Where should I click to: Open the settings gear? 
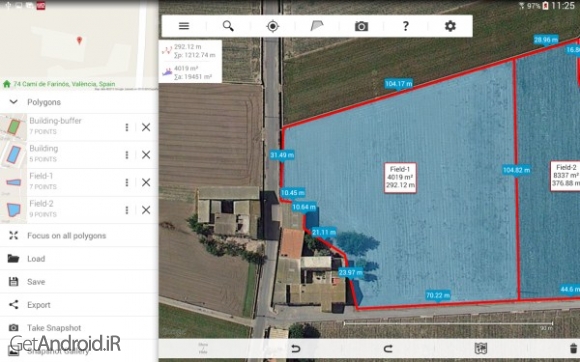click(x=450, y=26)
